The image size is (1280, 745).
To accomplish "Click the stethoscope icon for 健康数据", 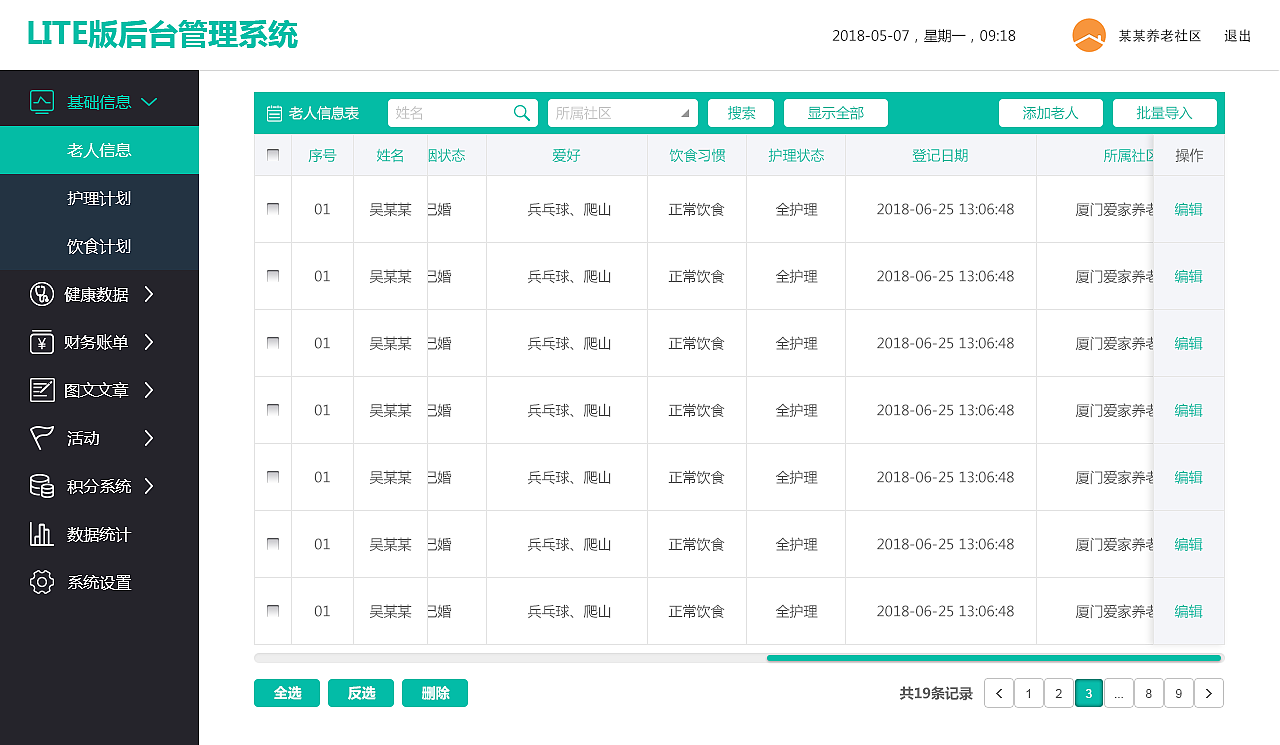I will pyautogui.click(x=42, y=294).
